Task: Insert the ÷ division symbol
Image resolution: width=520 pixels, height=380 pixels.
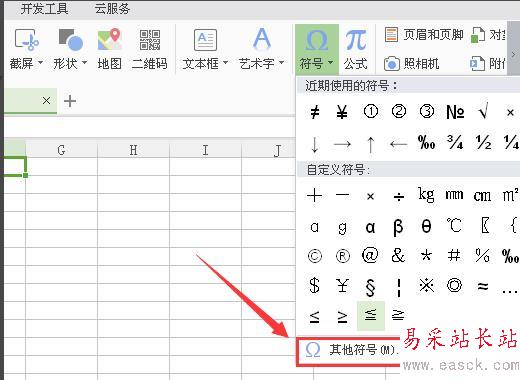Action: (x=399, y=197)
